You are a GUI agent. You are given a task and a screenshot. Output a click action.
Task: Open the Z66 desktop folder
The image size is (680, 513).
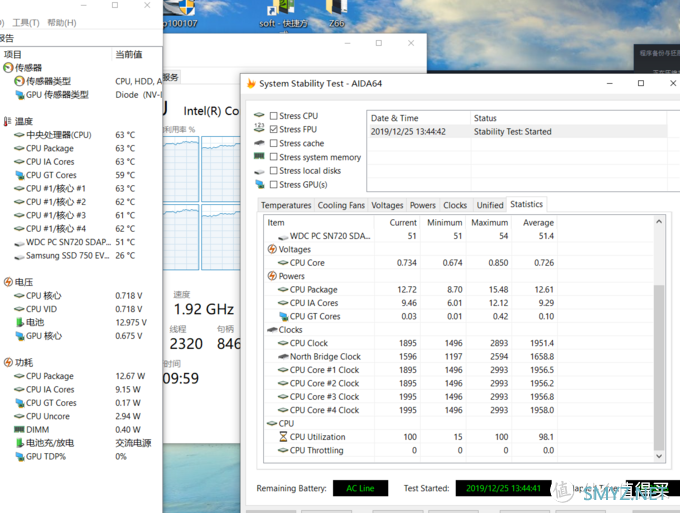(337, 14)
